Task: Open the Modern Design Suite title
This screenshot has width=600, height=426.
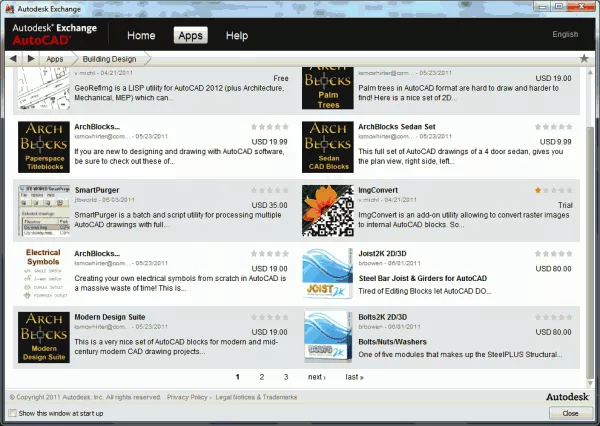Action: 110,317
